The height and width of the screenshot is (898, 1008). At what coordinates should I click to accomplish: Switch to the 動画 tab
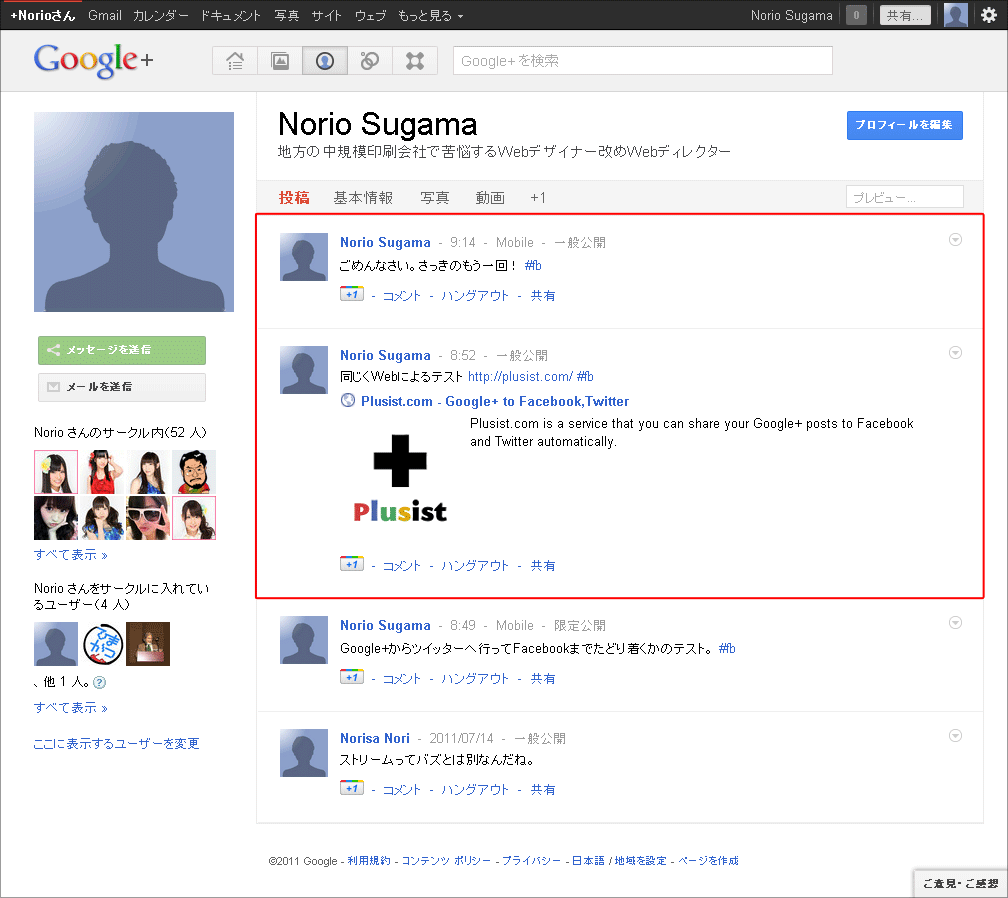(490, 197)
